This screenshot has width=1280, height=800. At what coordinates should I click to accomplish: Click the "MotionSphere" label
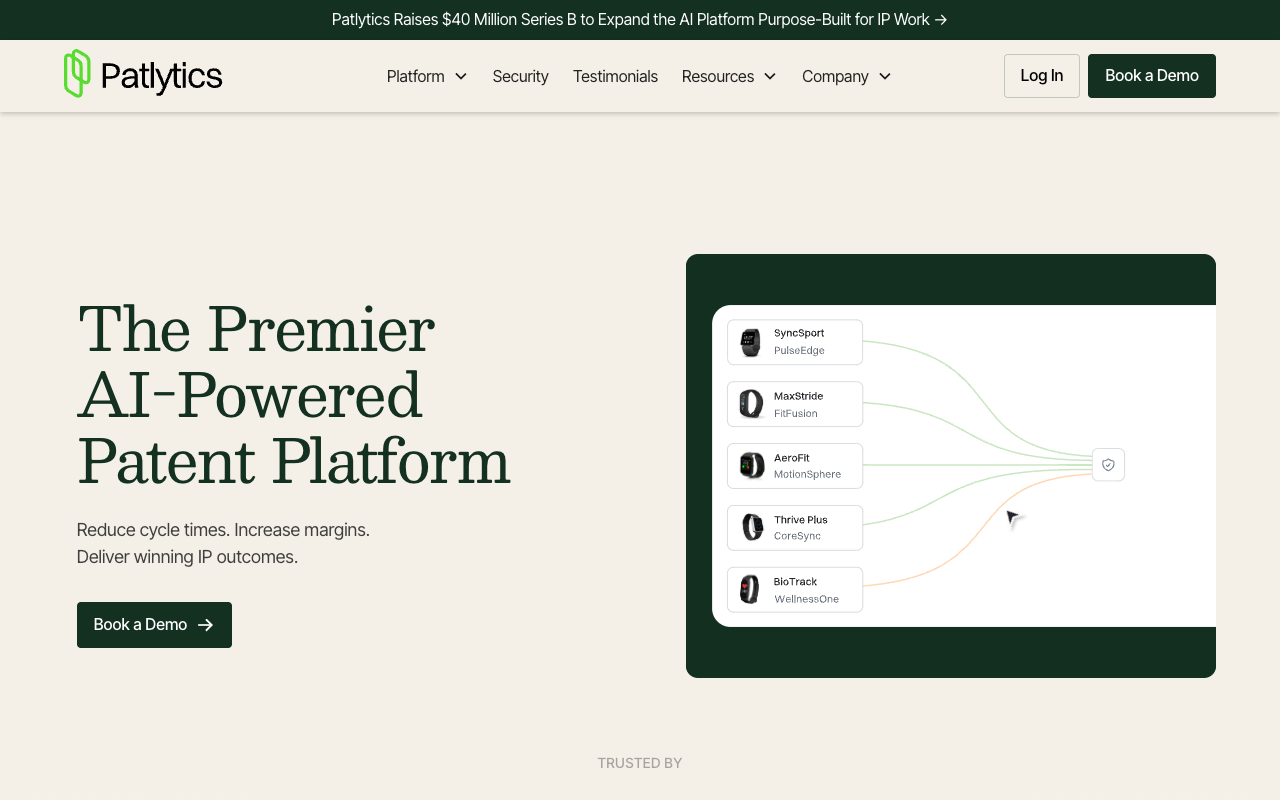(808, 474)
